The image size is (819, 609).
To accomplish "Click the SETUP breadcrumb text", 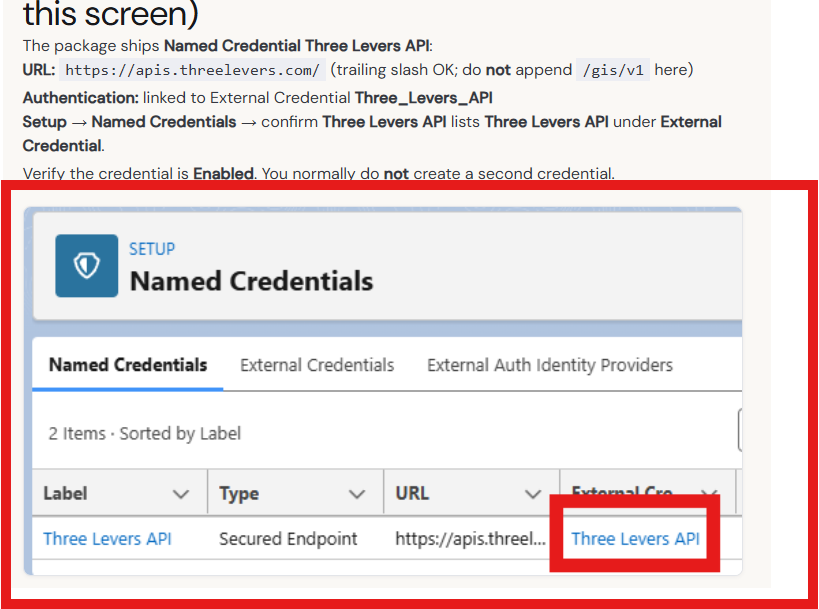I will pyautogui.click(x=152, y=249).
